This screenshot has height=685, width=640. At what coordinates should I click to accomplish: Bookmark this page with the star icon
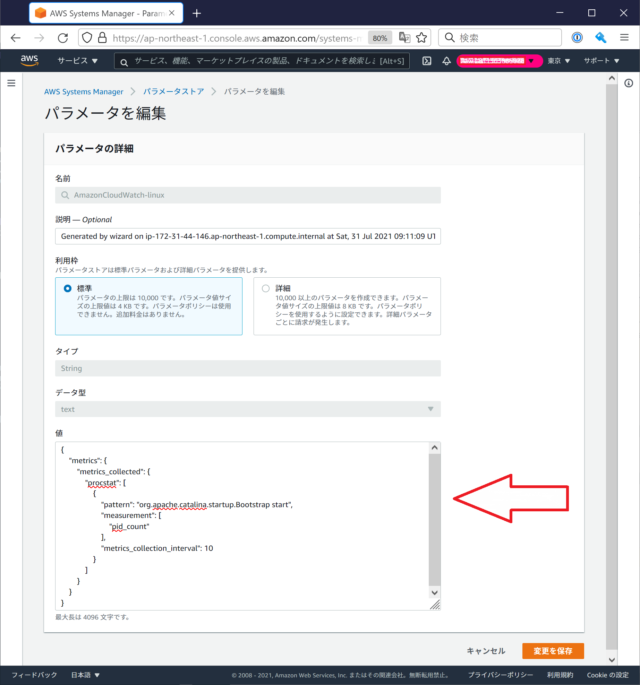point(422,38)
